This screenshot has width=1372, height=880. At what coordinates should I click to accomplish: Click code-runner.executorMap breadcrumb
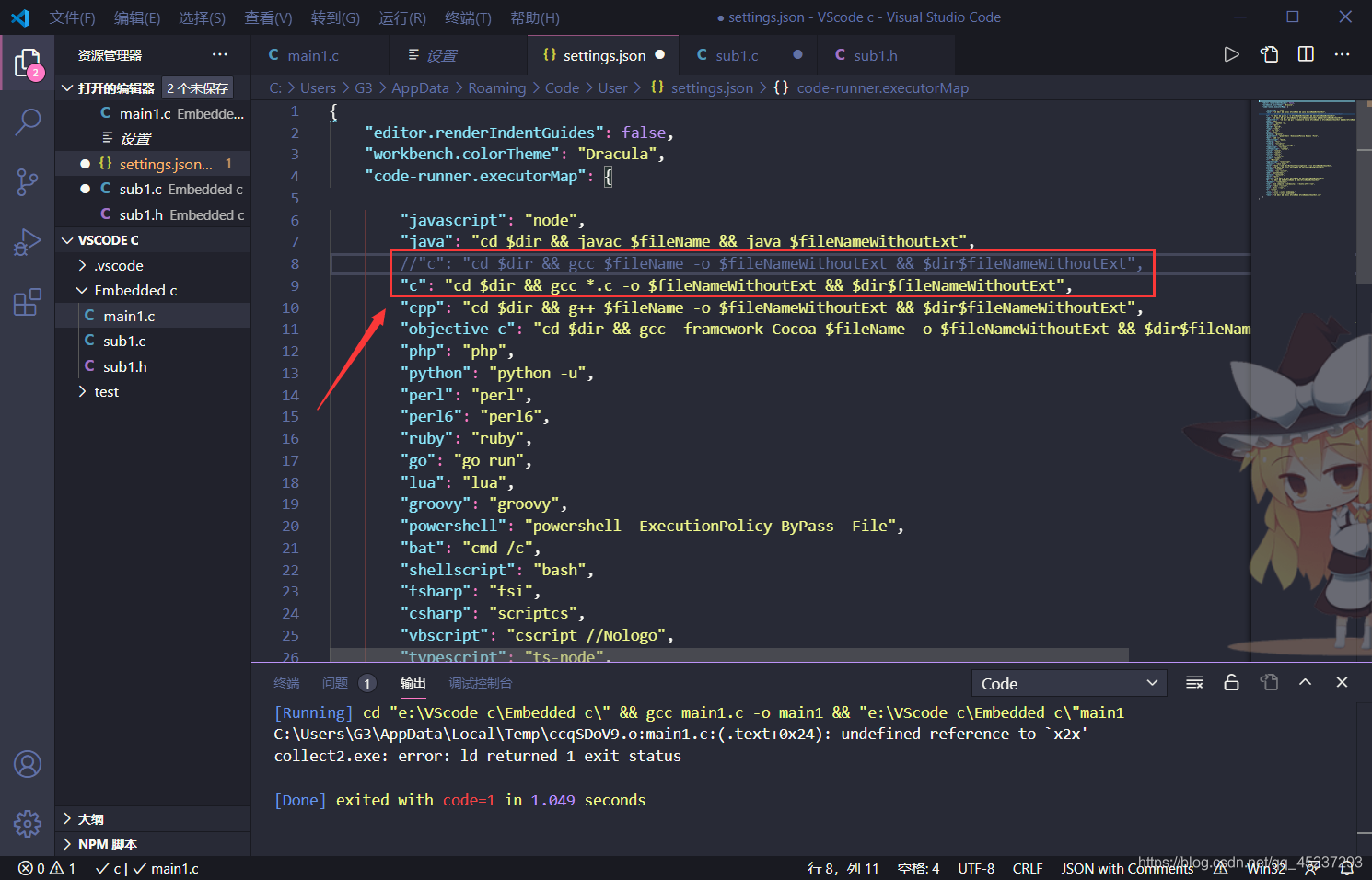pos(882,88)
